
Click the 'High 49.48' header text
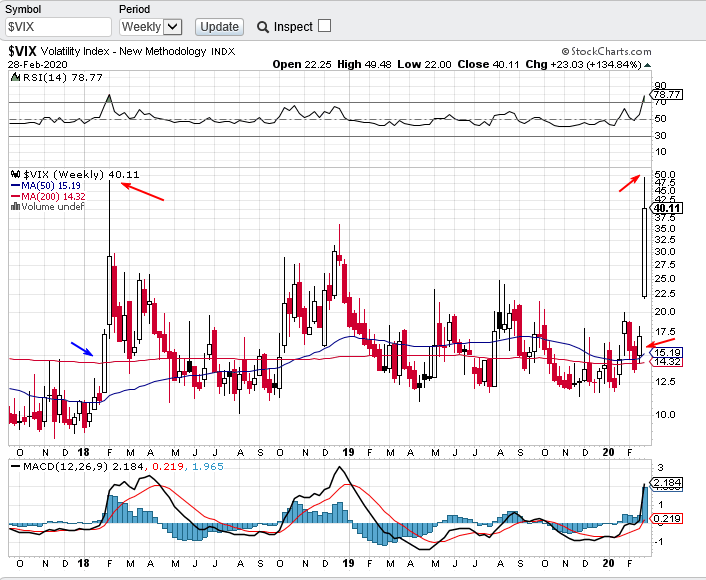coord(364,64)
